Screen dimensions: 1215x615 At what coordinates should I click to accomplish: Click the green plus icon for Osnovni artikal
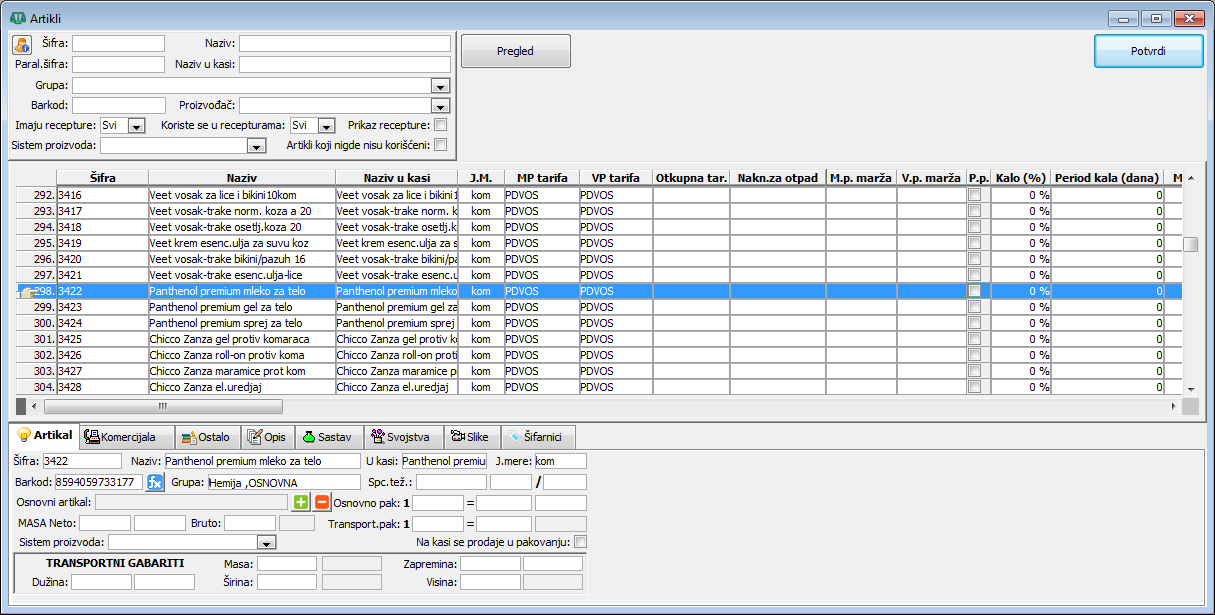coord(301,502)
